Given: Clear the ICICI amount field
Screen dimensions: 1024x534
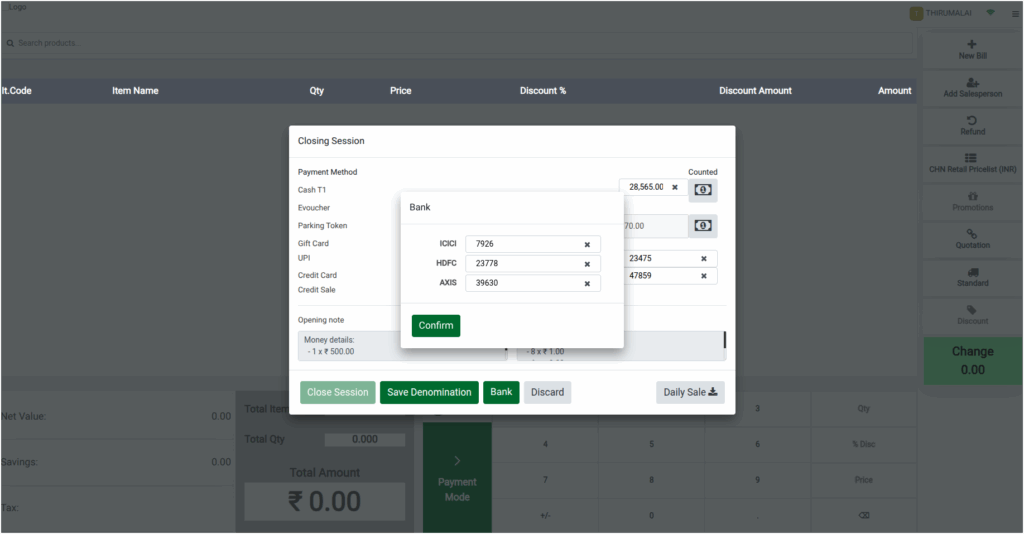Looking at the screenshot, I should pos(587,244).
